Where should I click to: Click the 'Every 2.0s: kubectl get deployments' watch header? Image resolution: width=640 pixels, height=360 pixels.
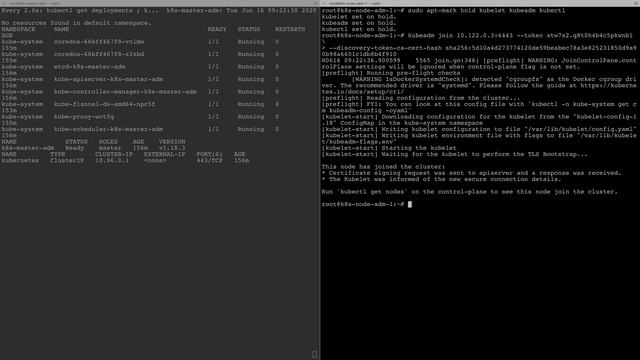pyautogui.click(x=80, y=11)
